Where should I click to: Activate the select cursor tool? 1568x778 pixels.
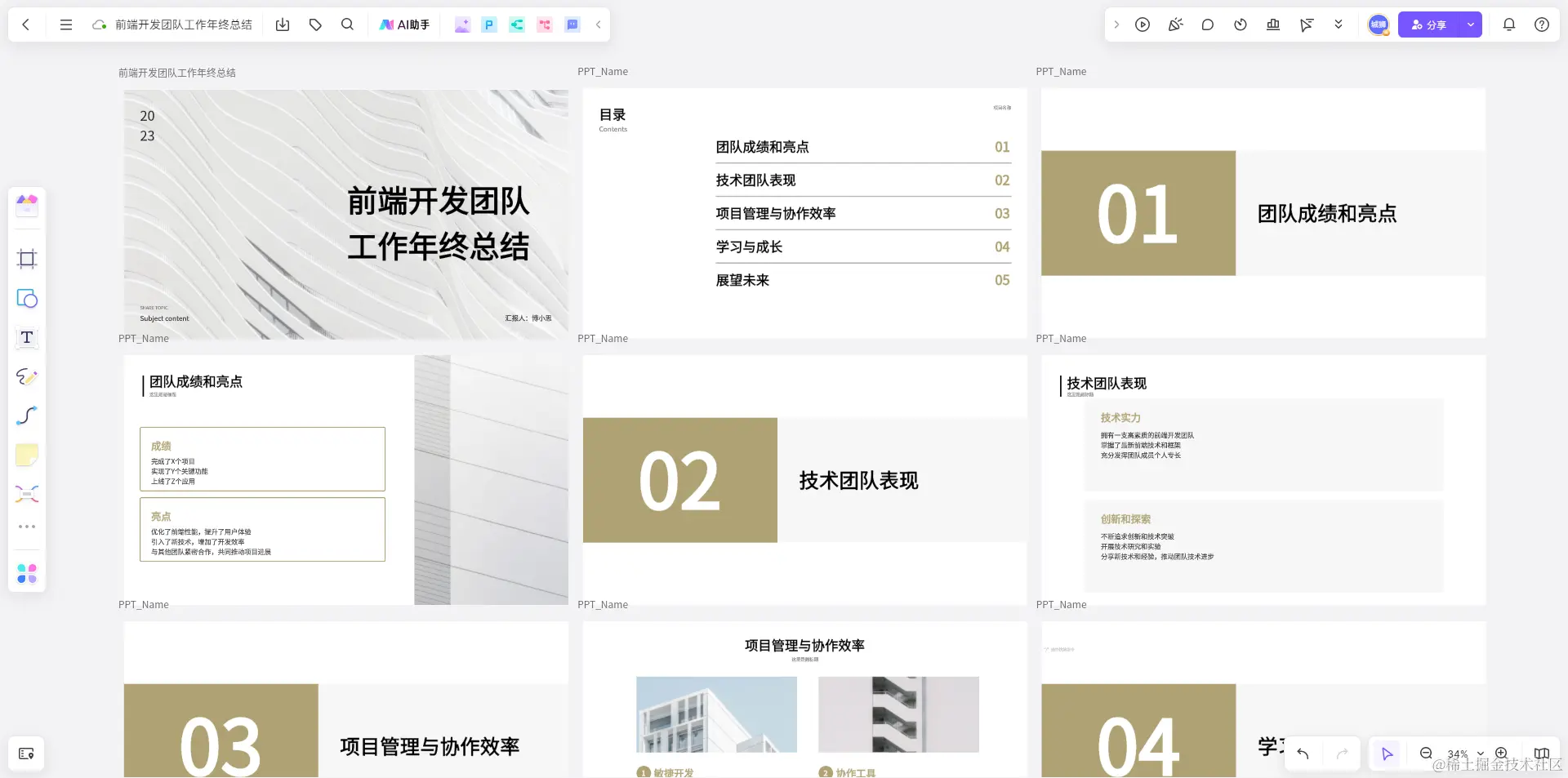[x=1387, y=754]
